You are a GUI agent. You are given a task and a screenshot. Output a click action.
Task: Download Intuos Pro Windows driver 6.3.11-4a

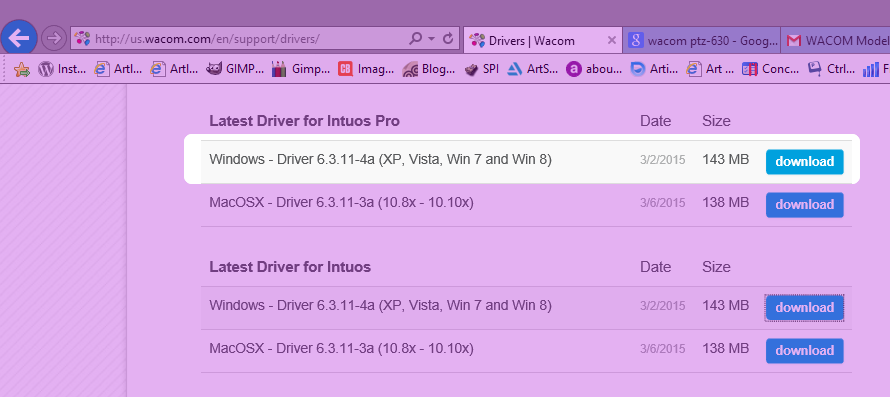click(804, 162)
